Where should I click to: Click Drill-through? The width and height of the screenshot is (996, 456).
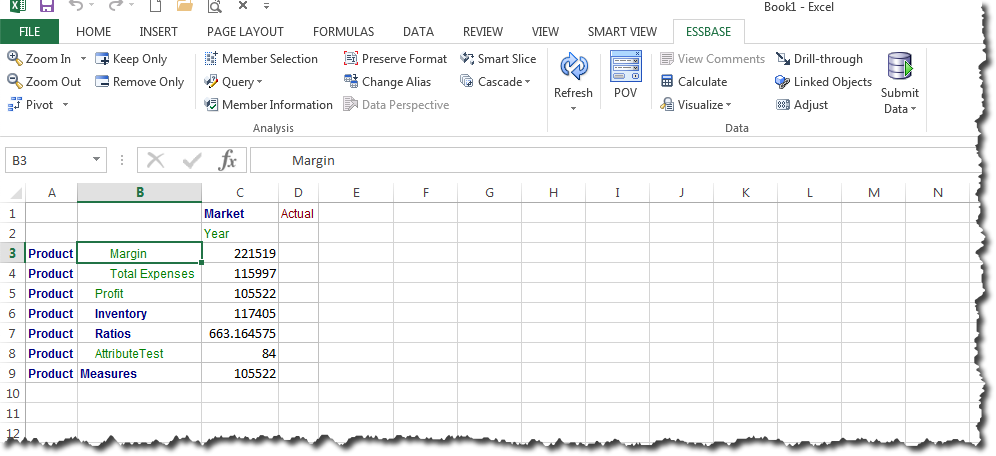click(819, 58)
